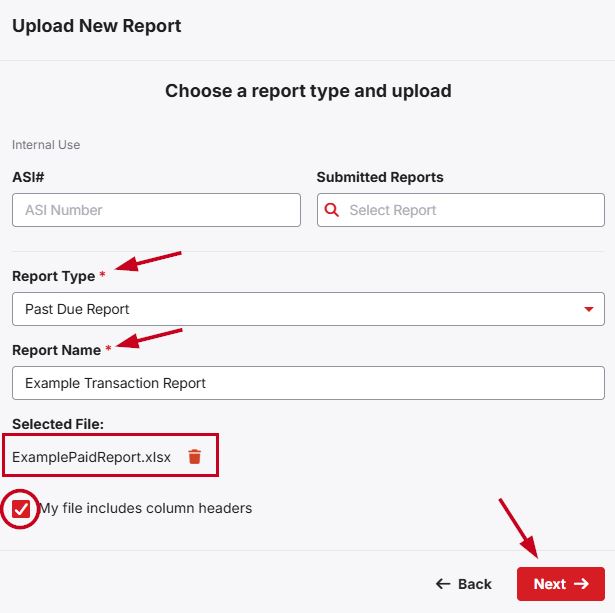Click the magnifier icon in Submitted Reports
The image size is (615, 613).
(333, 210)
